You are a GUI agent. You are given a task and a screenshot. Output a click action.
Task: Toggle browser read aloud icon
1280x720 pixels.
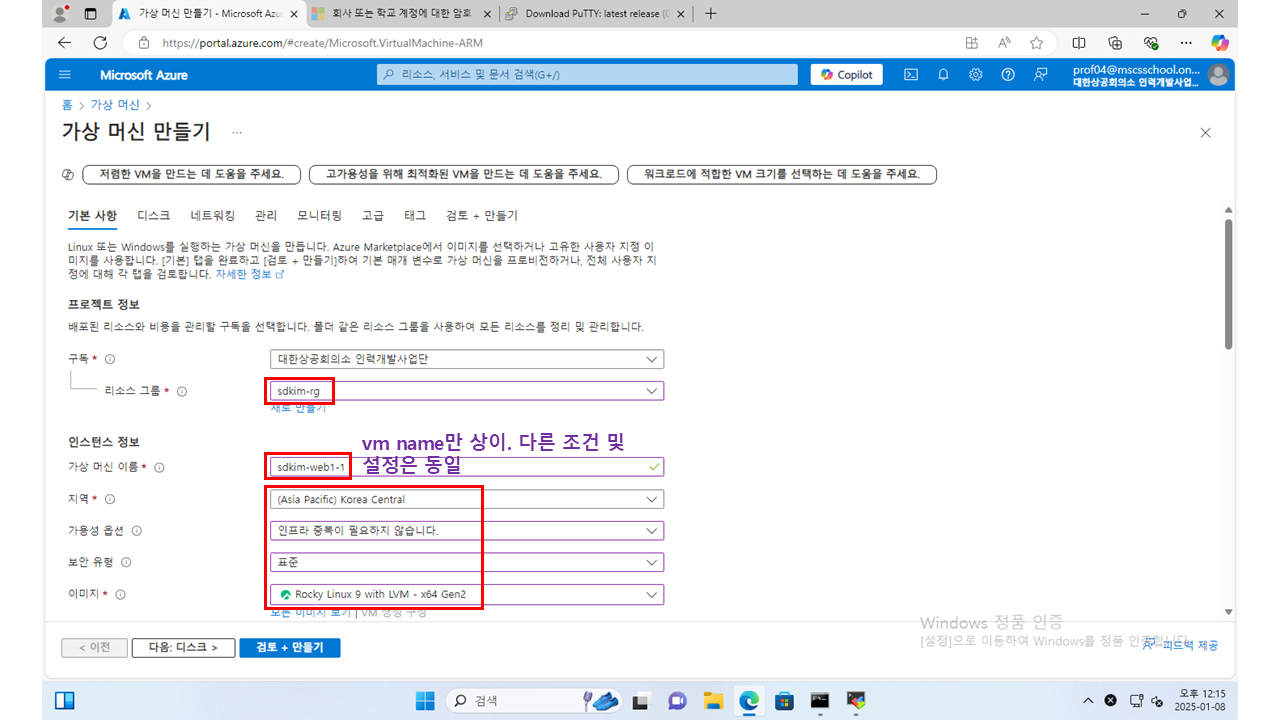[x=1004, y=43]
